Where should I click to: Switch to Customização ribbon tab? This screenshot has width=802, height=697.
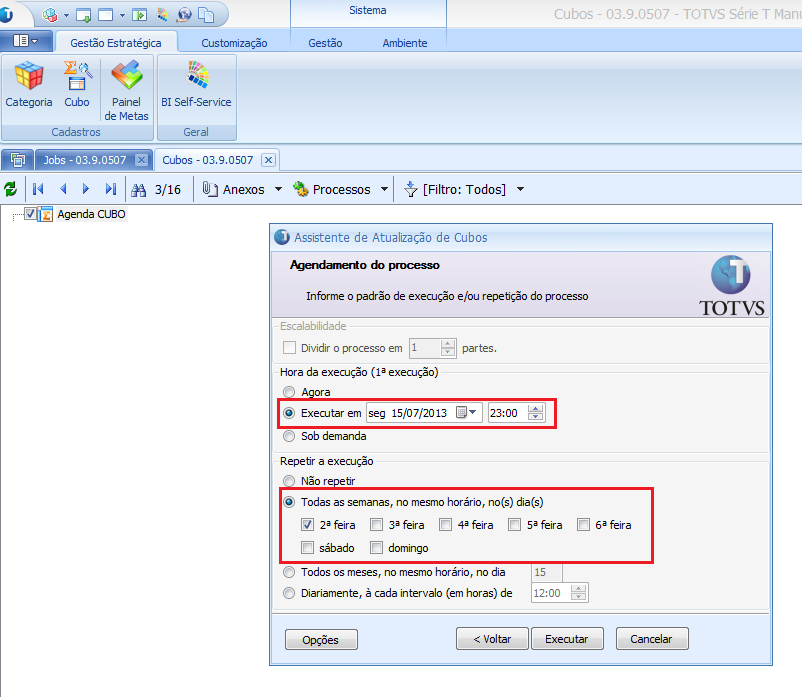(x=234, y=43)
